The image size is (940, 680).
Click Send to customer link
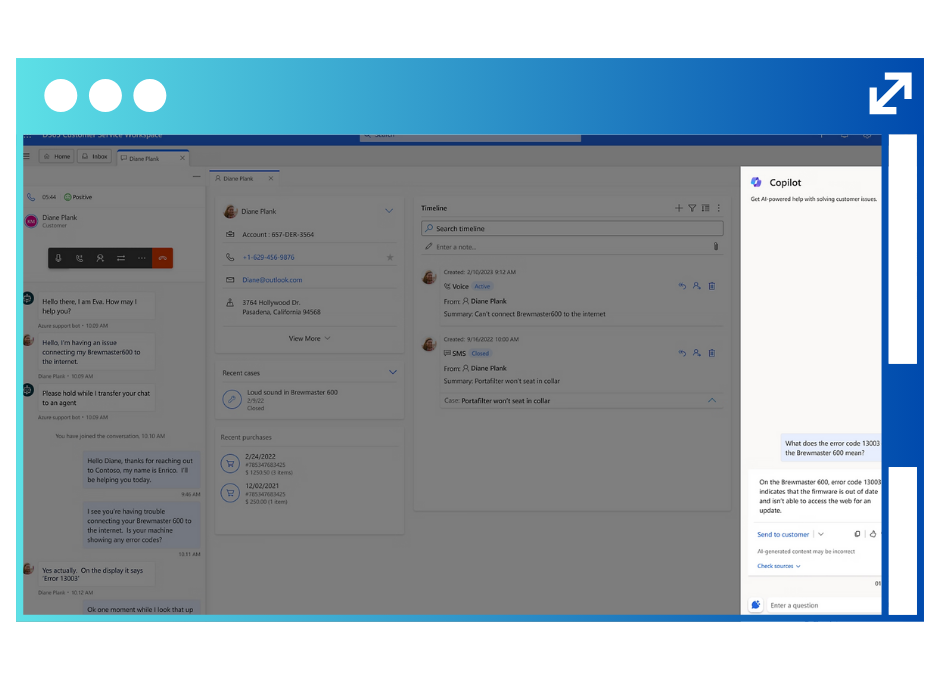783,534
